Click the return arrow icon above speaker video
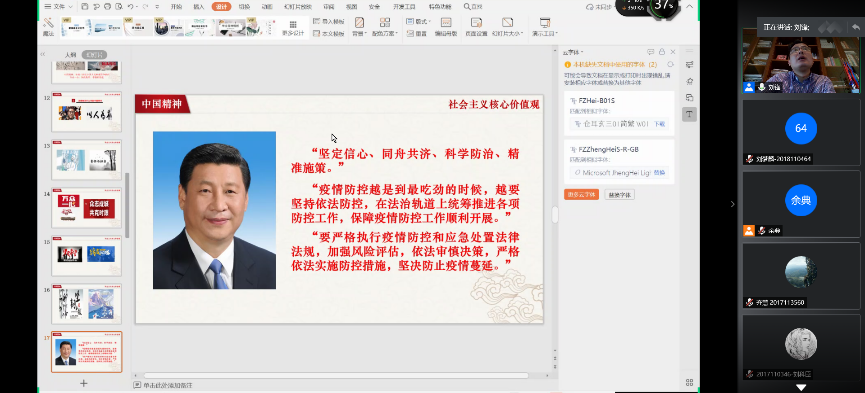Screen dimensions: 865x393 (x=855, y=26)
